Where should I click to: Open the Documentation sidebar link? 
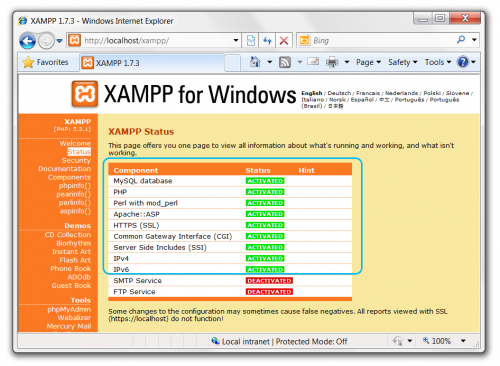click(x=64, y=169)
